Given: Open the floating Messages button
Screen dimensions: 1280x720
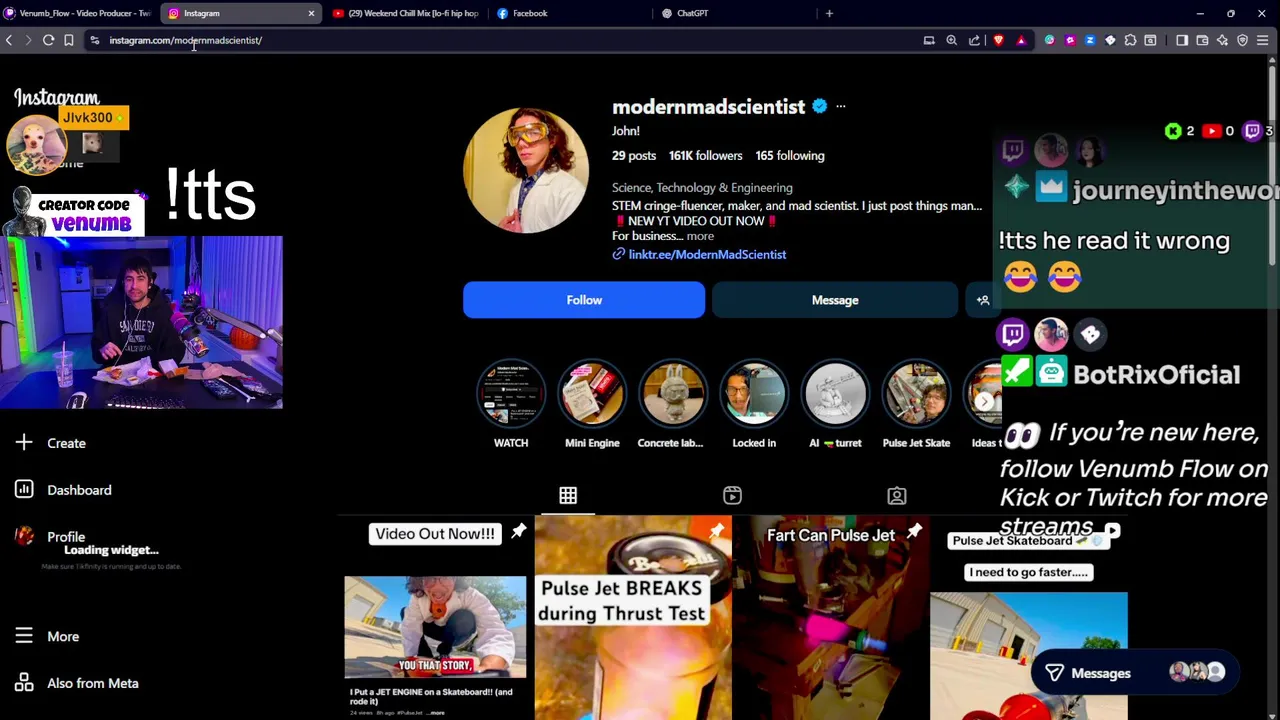Looking at the screenshot, I should (x=1134, y=673).
